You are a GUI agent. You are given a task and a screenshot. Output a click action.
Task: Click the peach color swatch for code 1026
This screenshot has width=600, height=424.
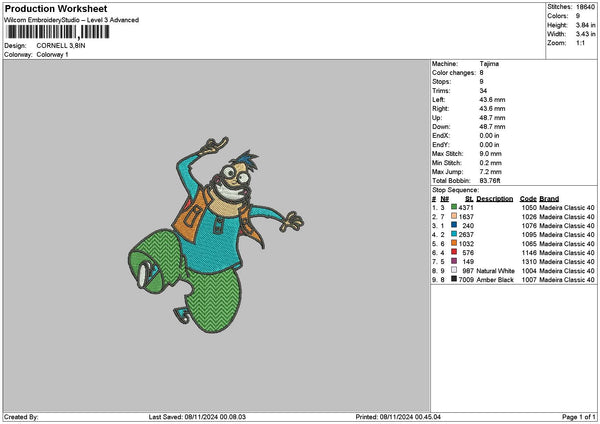pos(454,216)
